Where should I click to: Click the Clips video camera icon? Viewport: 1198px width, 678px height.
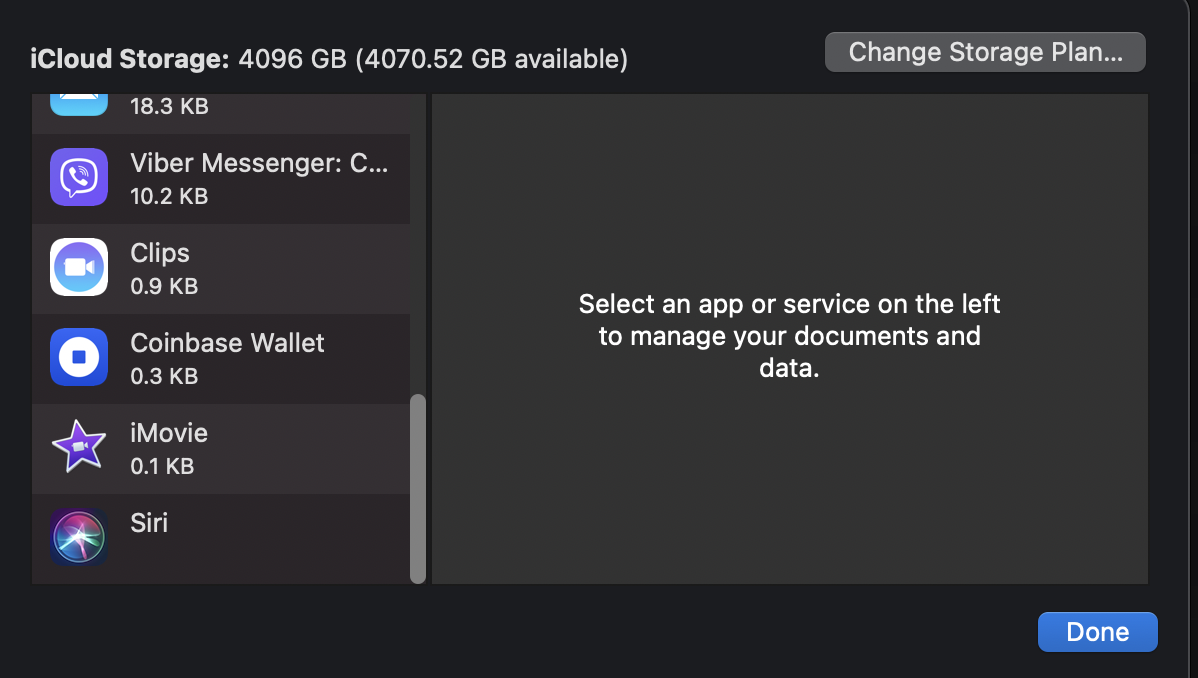[79, 268]
